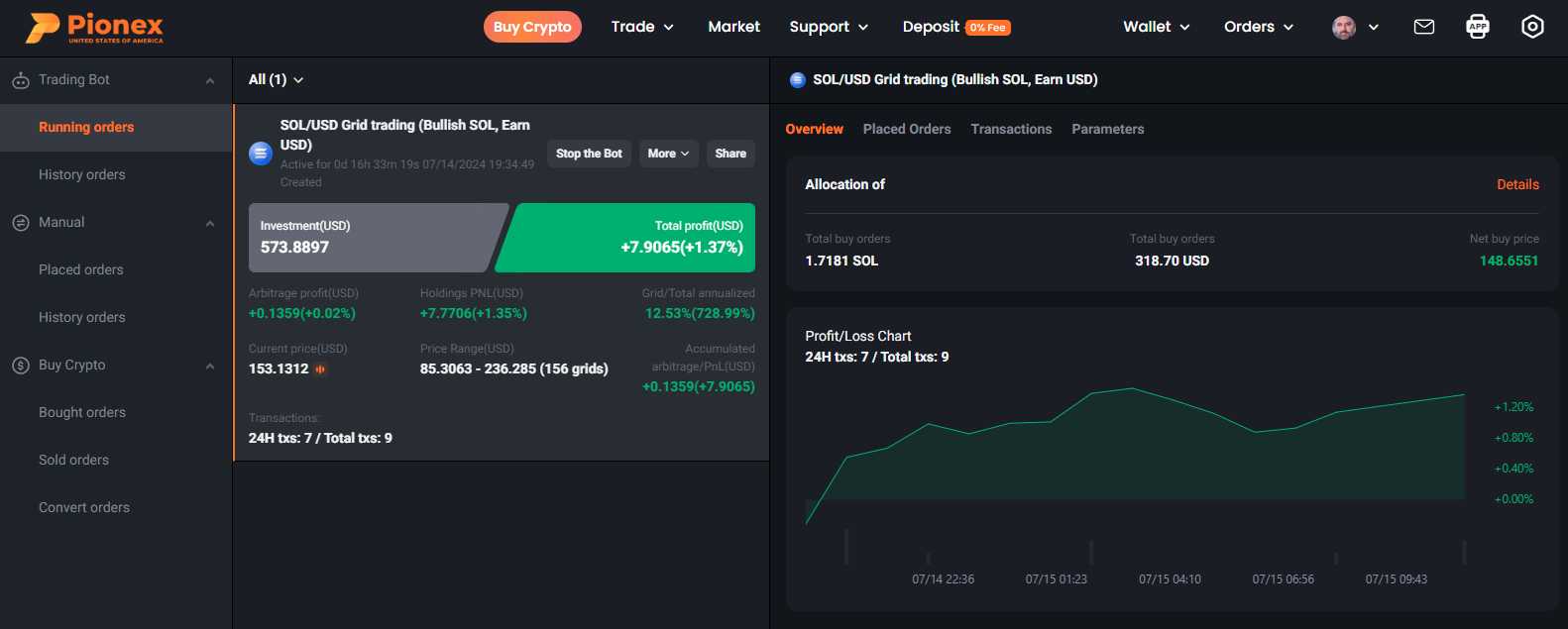Click the user avatar picture

(x=1344, y=28)
